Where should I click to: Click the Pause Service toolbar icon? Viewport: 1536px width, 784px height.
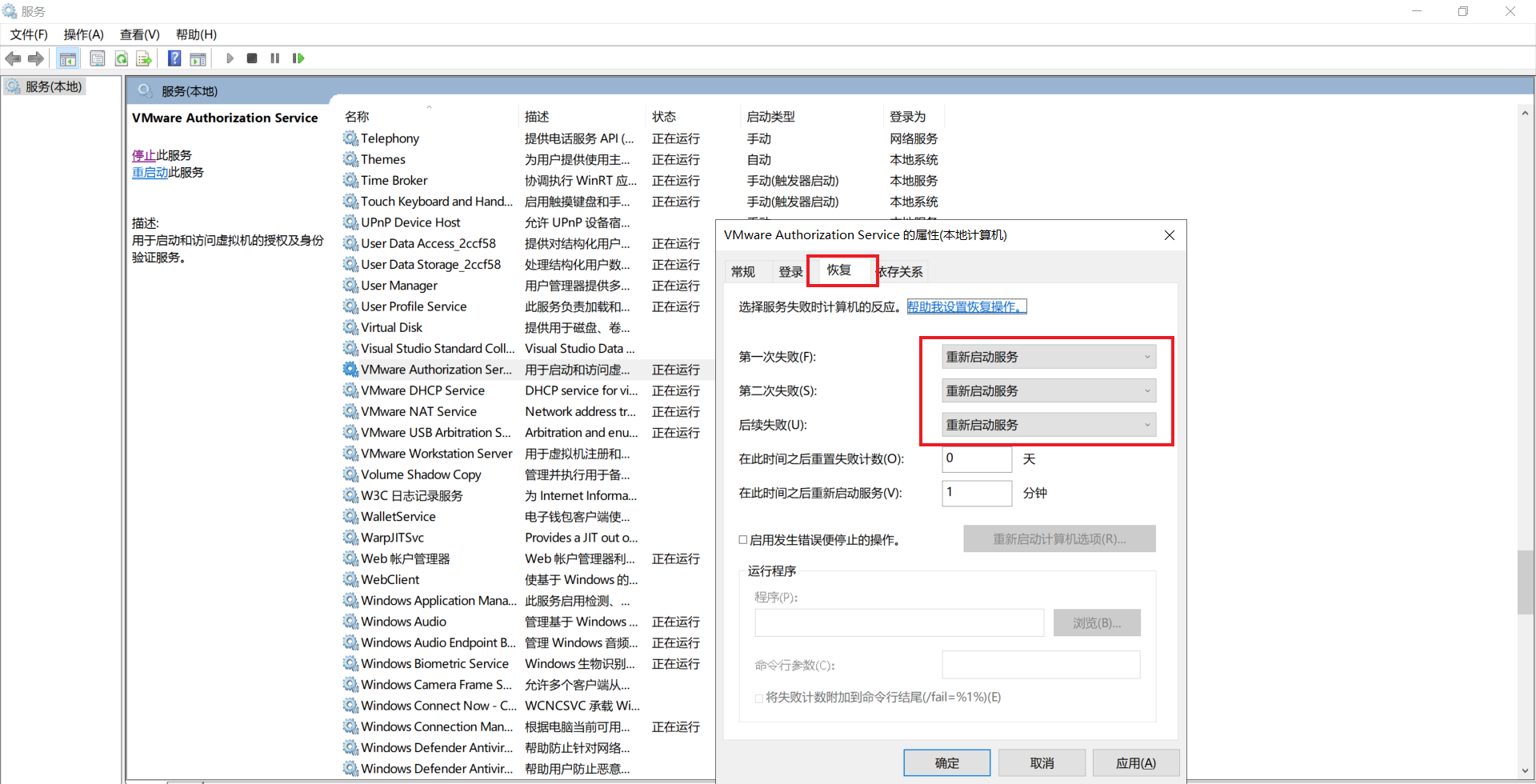click(x=275, y=58)
